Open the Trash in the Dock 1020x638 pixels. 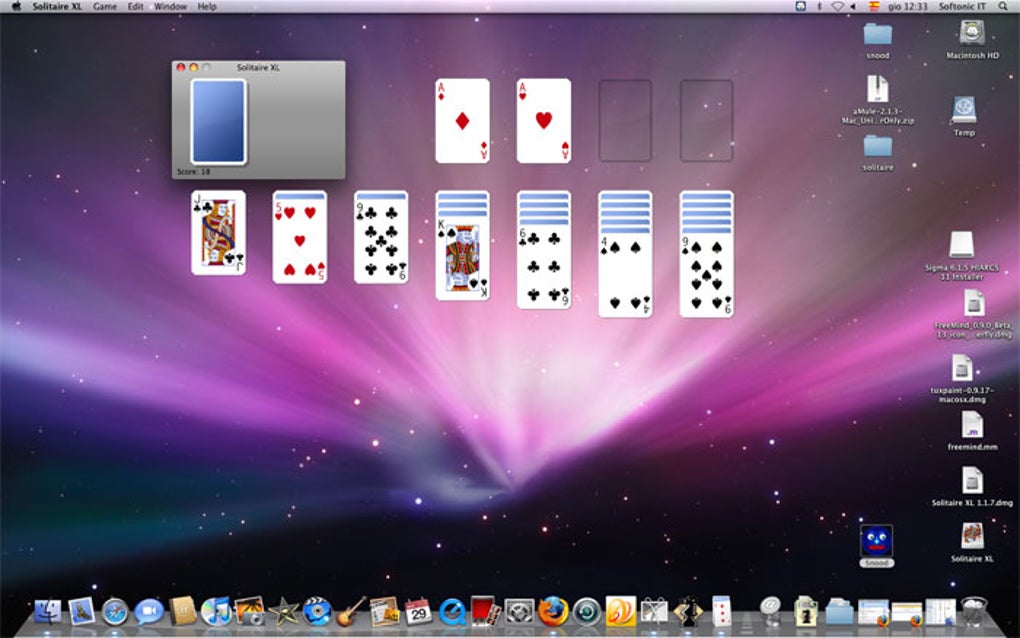pos(974,612)
